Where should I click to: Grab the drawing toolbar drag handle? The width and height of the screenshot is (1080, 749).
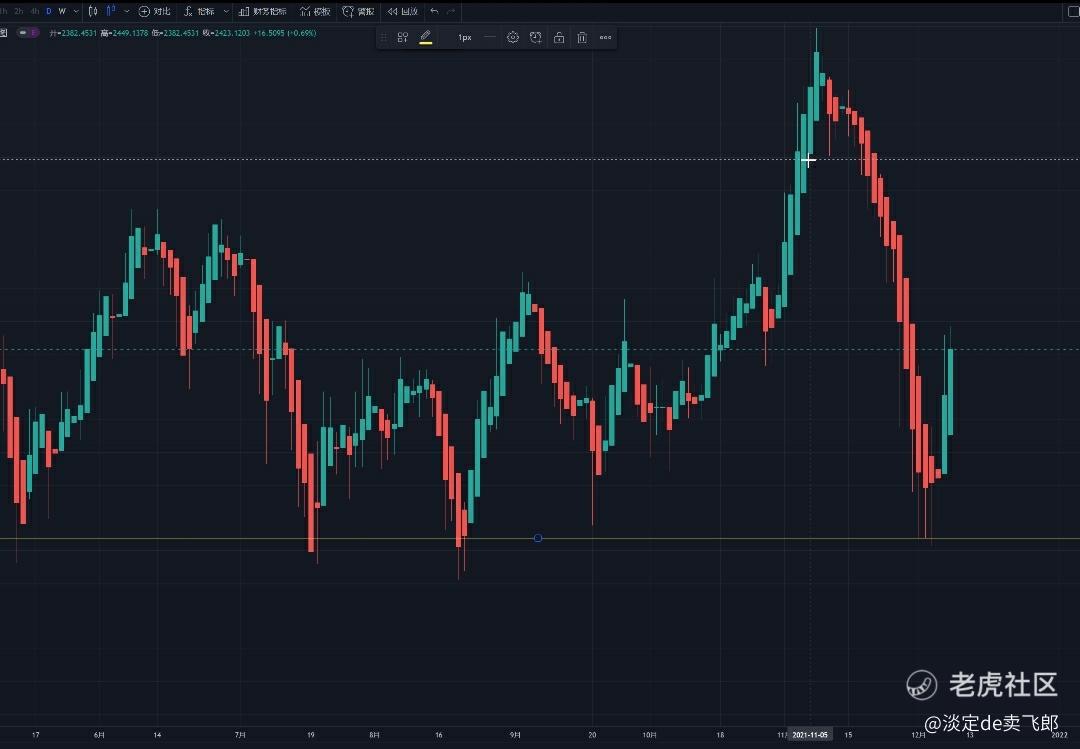click(384, 38)
